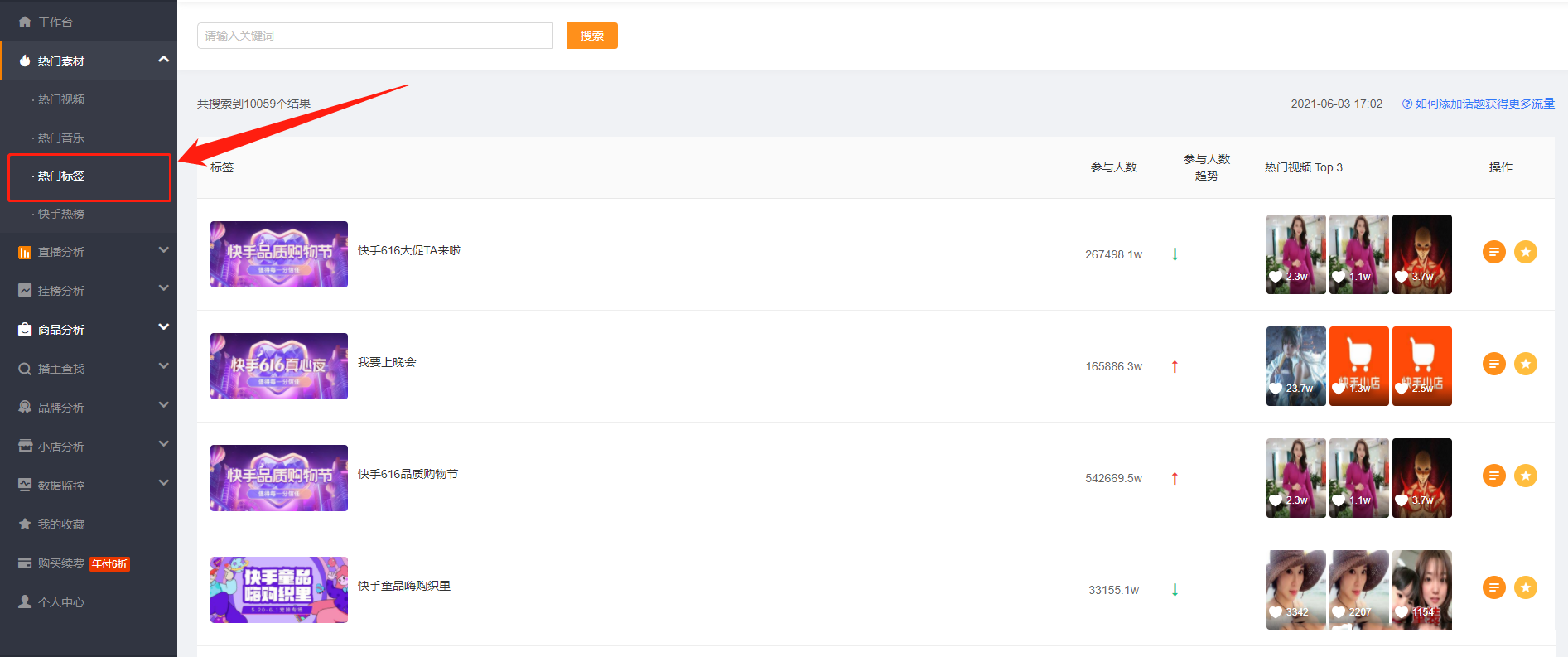
Task: Click the badge icon beside 品牌分析
Action: pyautogui.click(x=25, y=407)
